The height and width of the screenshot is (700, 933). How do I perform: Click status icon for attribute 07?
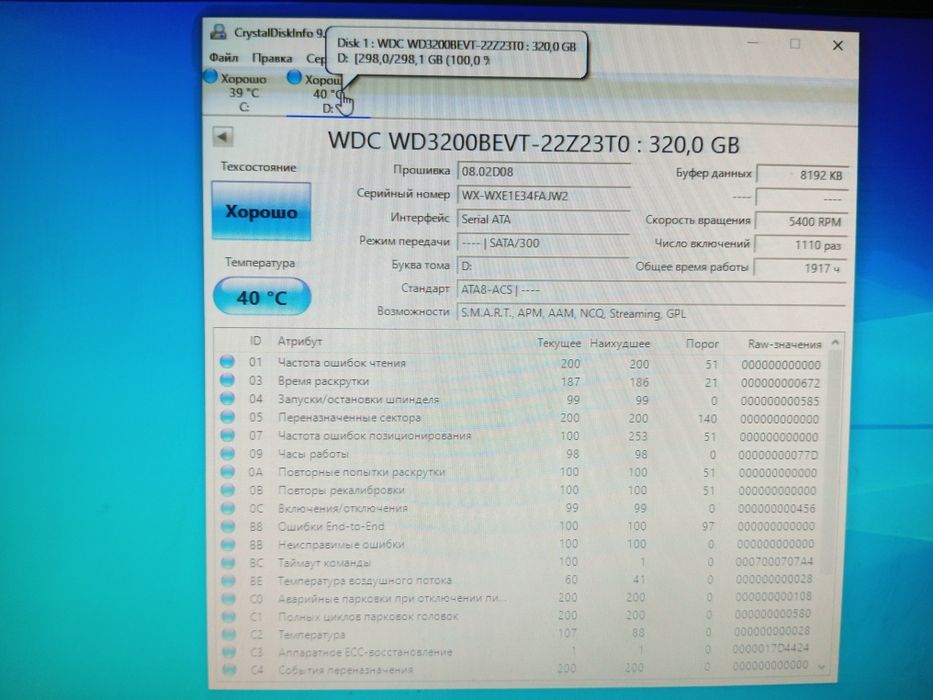[227, 435]
